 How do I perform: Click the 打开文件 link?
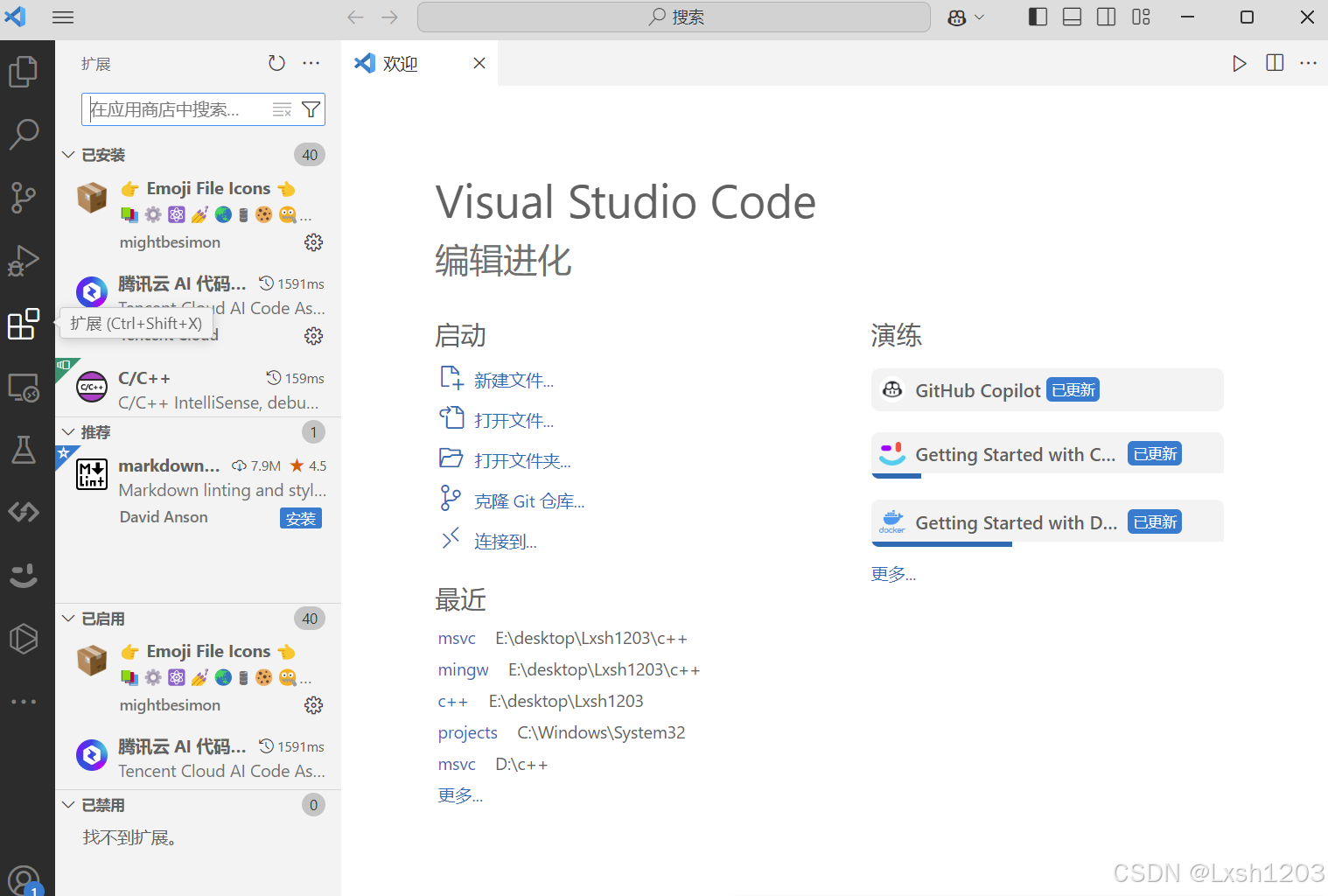click(514, 421)
